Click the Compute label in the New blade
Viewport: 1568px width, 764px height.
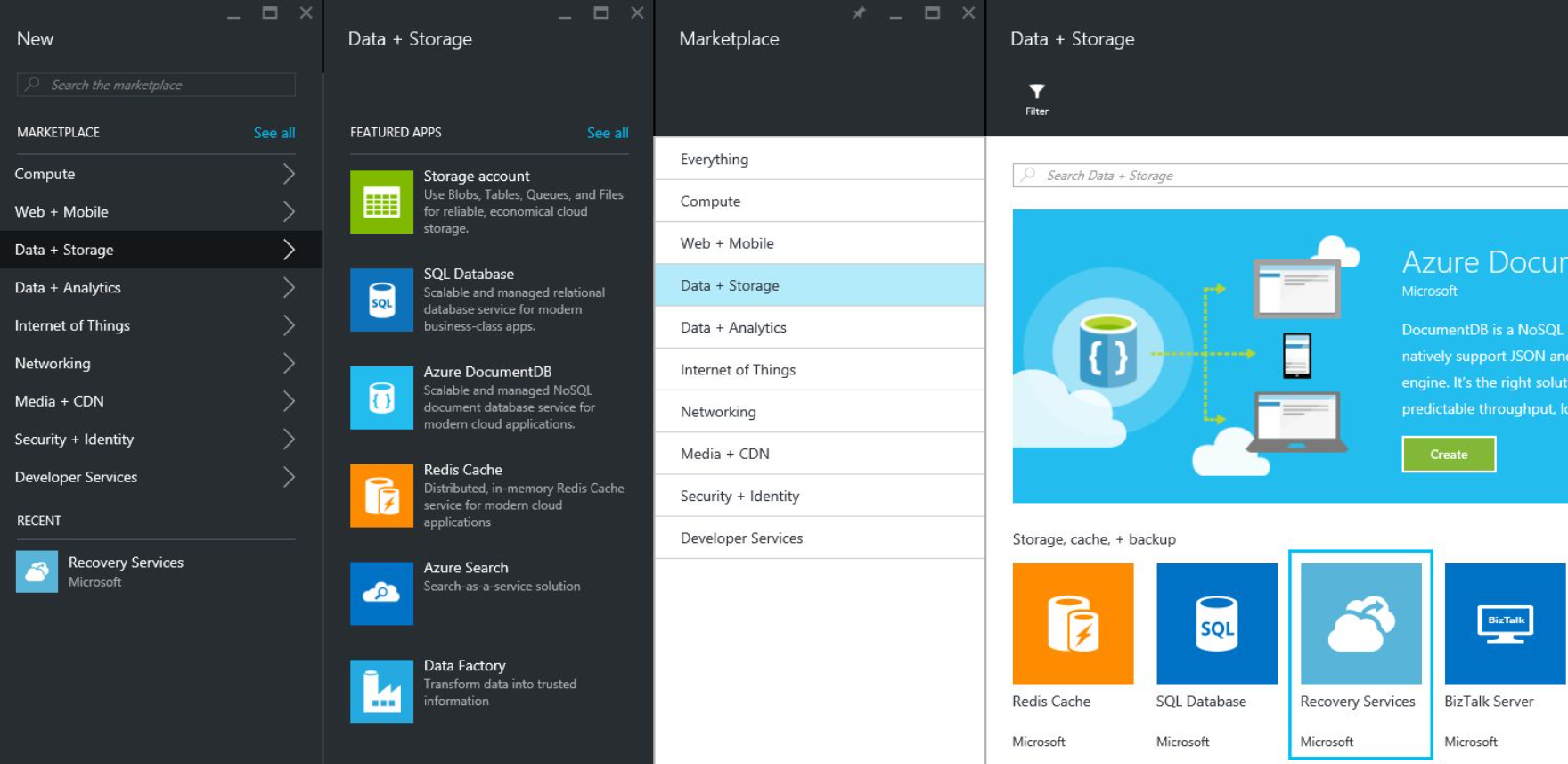click(x=45, y=174)
